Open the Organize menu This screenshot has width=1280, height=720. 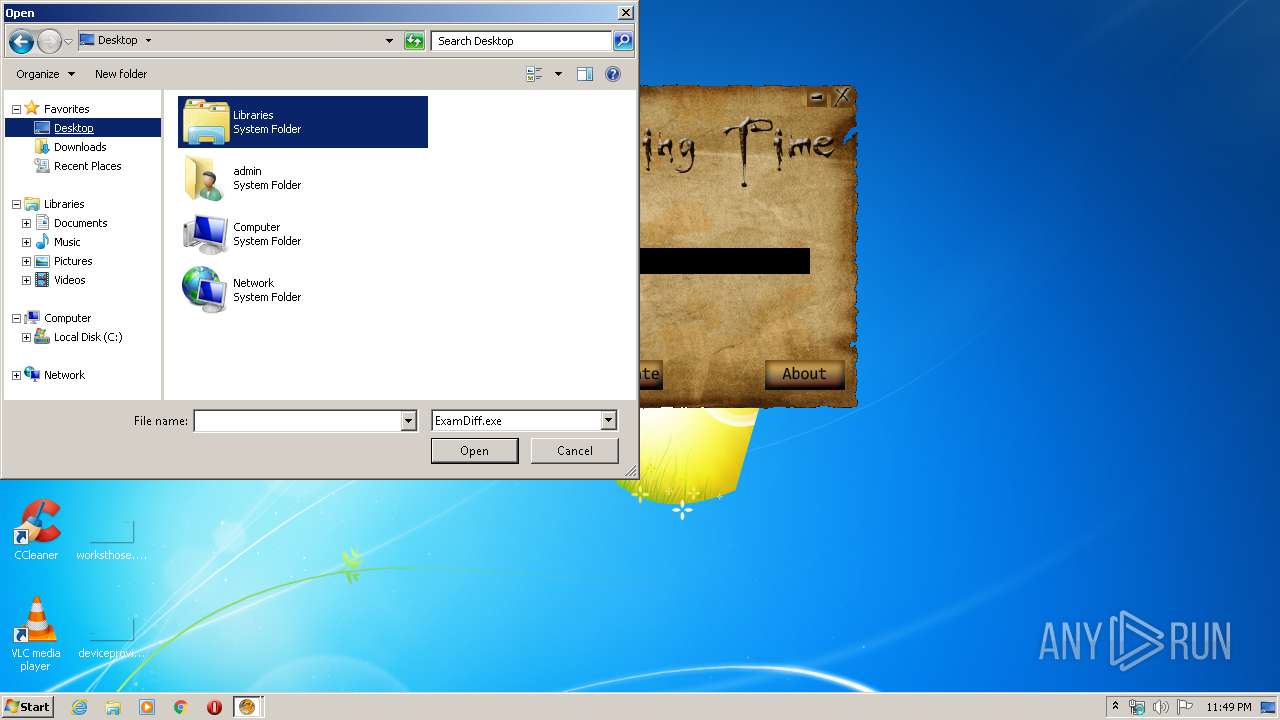click(x=45, y=74)
